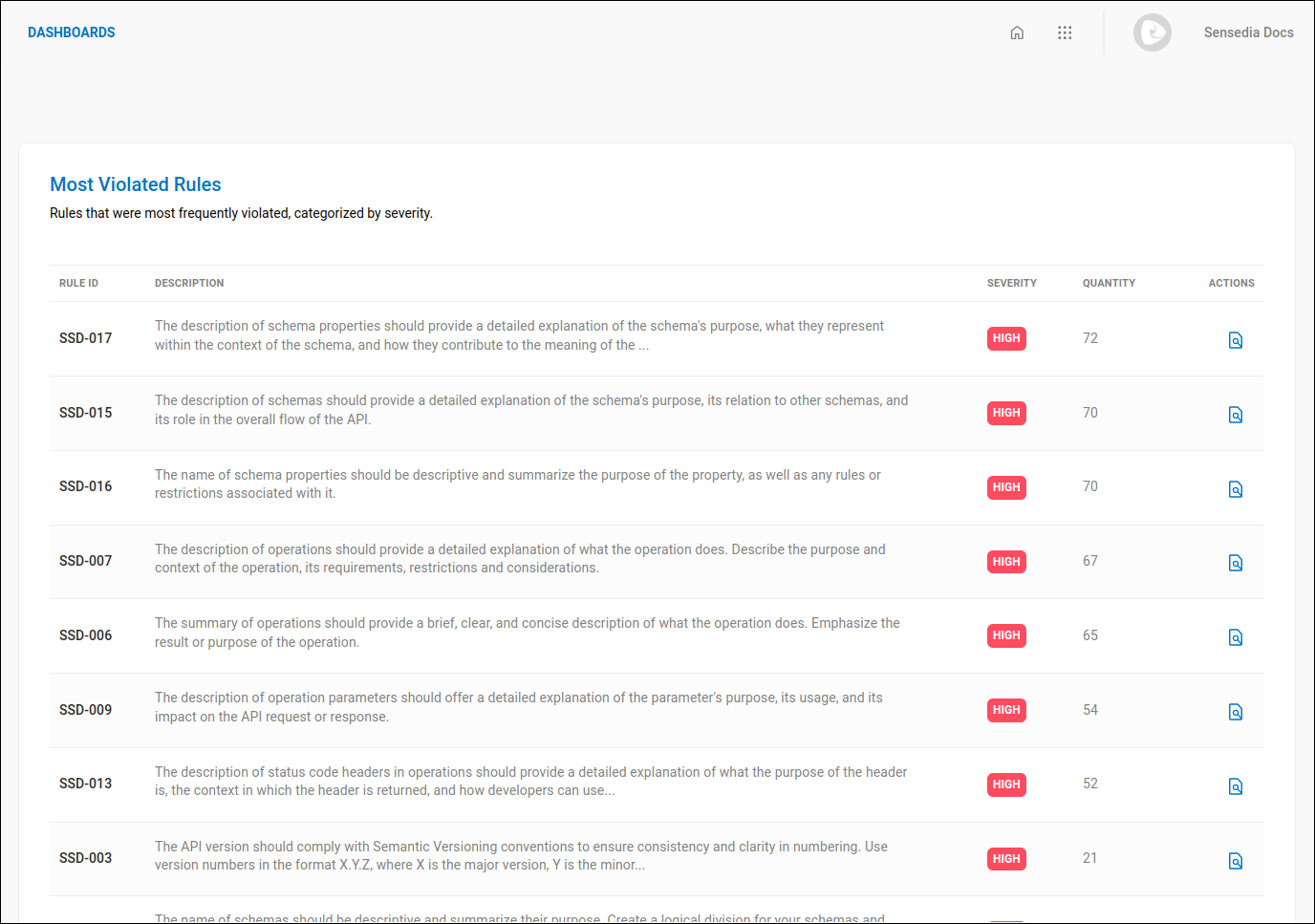View details of rule SSD-013
Image resolution: width=1315 pixels, height=924 pixels.
(x=1235, y=785)
